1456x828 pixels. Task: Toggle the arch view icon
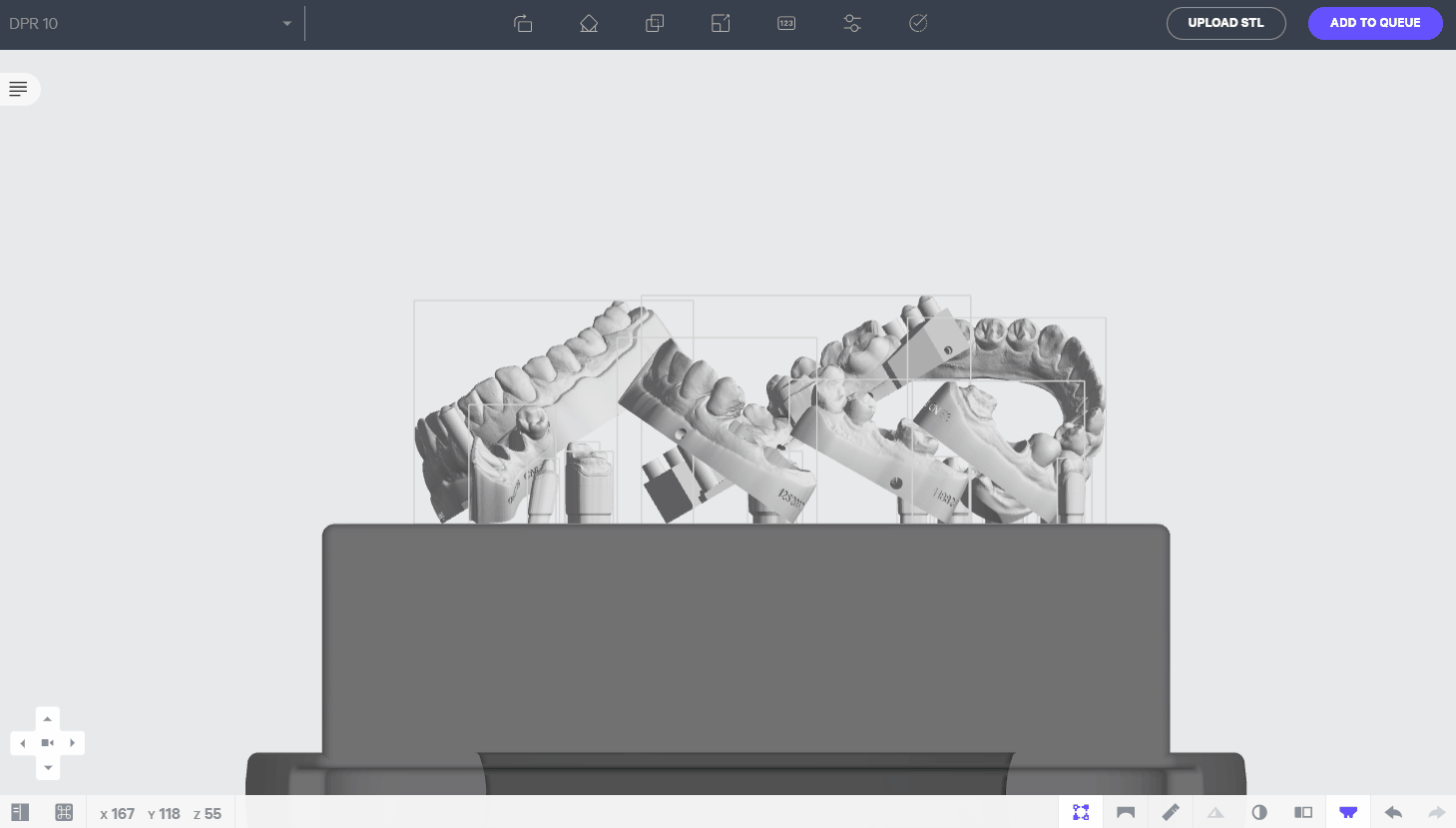click(x=1126, y=812)
